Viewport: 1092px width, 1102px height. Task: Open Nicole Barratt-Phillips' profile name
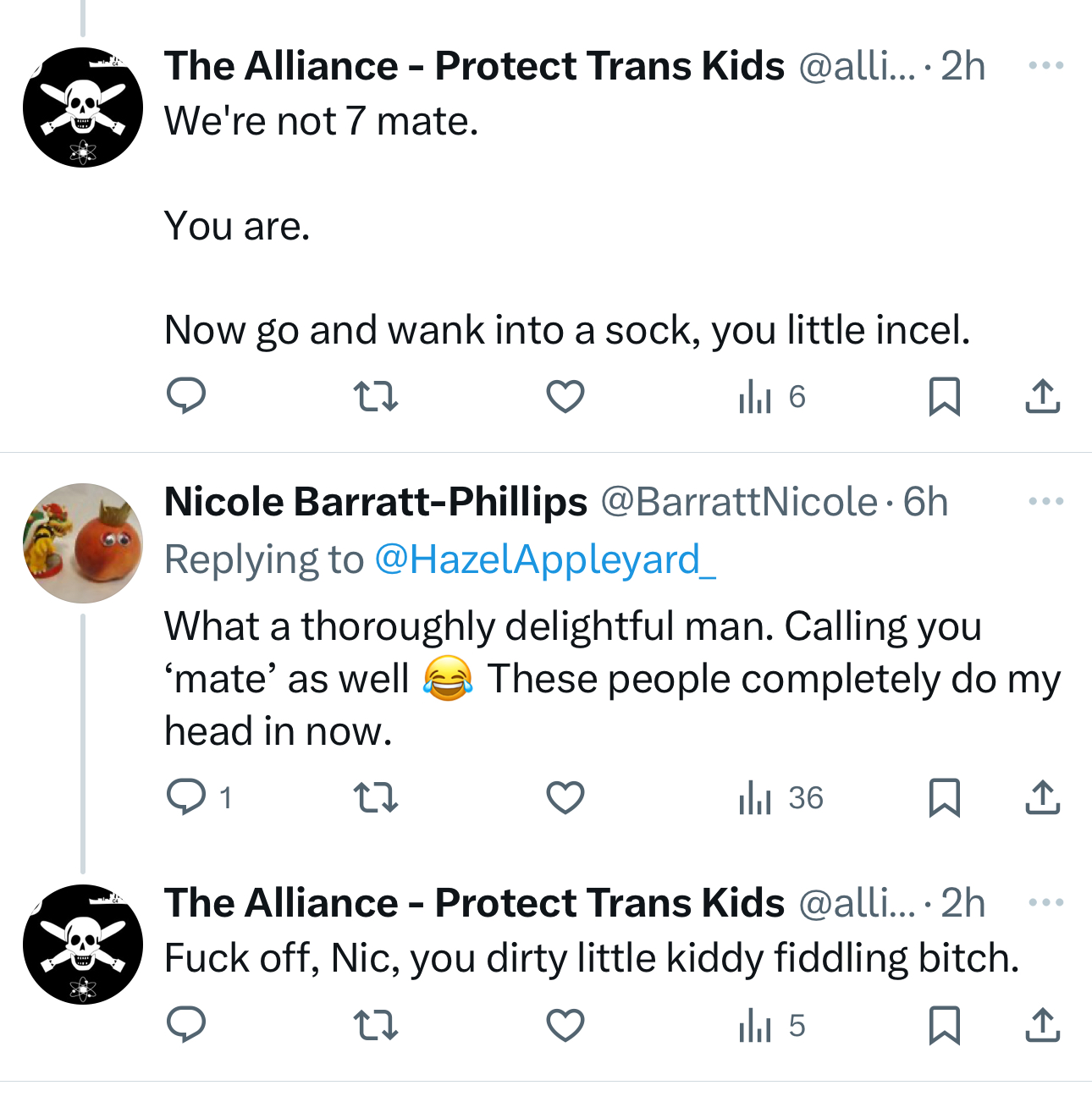[x=376, y=502]
